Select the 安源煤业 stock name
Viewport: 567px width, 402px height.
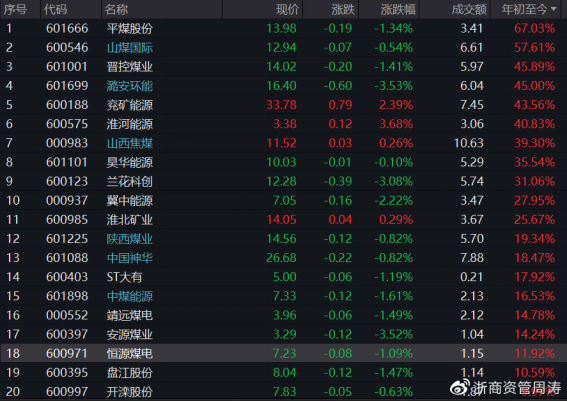[130, 335]
